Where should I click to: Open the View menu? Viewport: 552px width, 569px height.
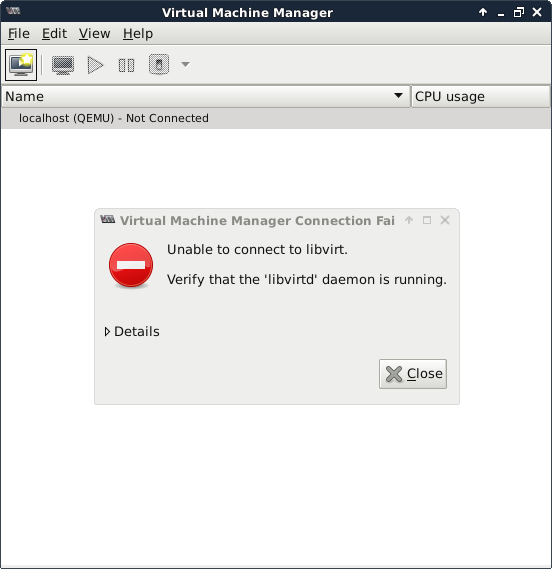[94, 34]
